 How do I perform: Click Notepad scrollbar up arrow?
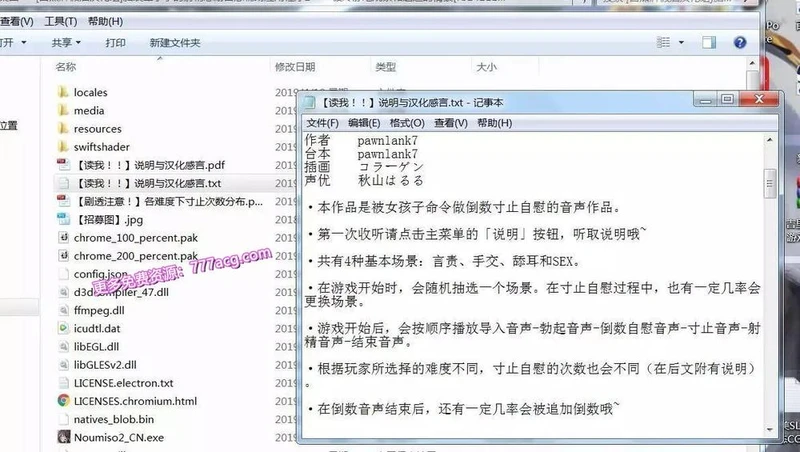[x=769, y=140]
